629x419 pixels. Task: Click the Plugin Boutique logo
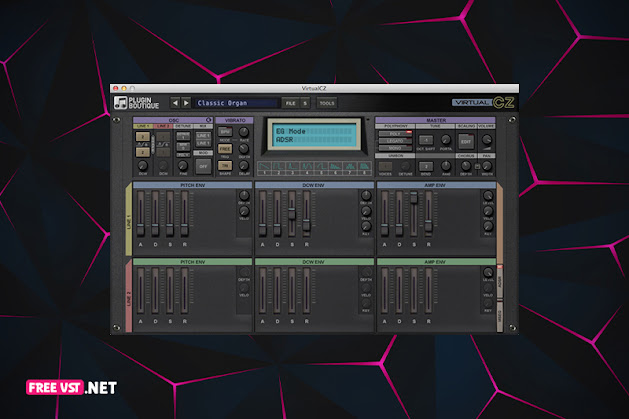(137, 103)
